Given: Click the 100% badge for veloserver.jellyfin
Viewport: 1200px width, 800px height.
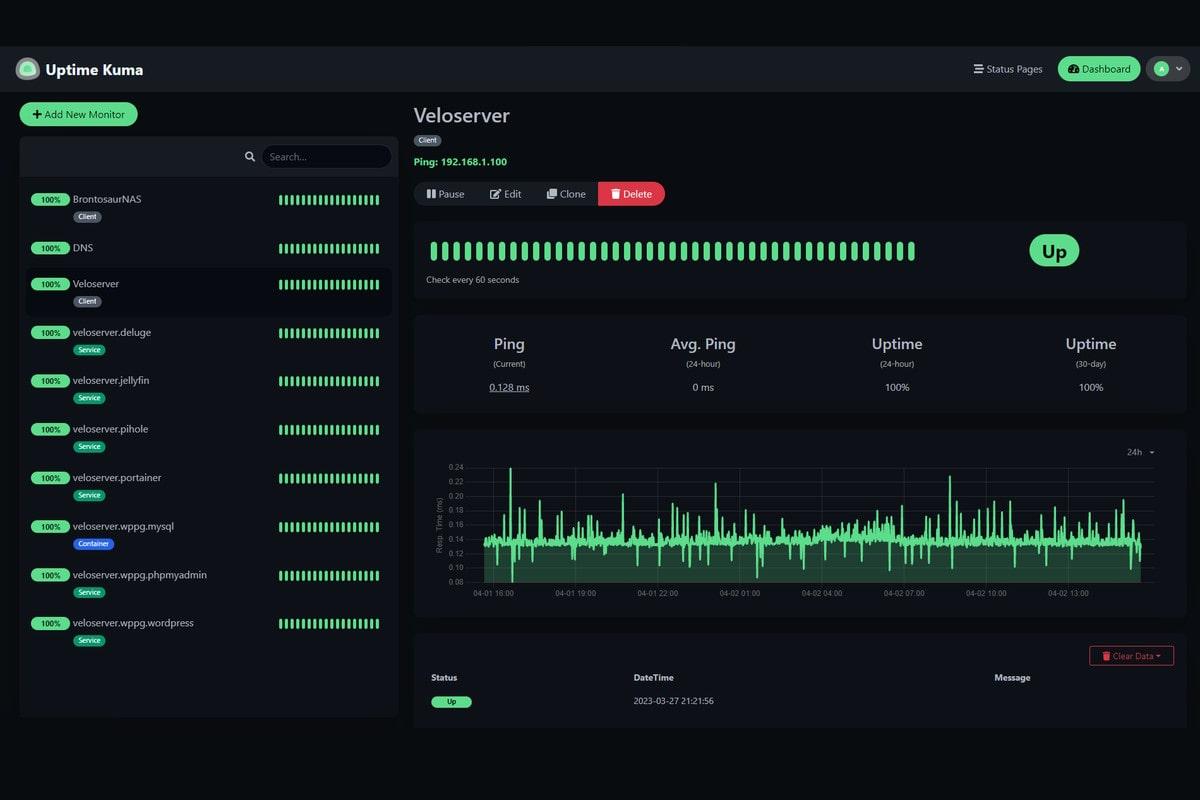Looking at the screenshot, I should [x=49, y=381].
